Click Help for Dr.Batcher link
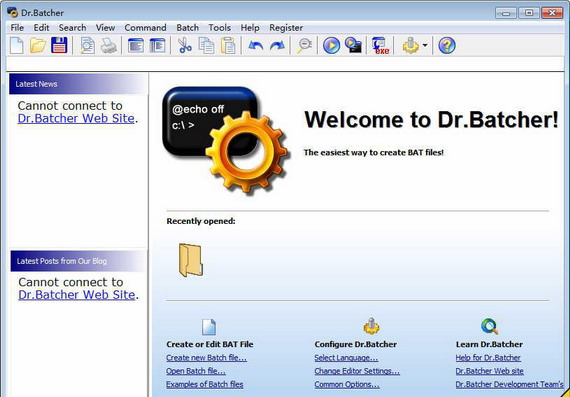This screenshot has height=397, width=570. coord(488,358)
